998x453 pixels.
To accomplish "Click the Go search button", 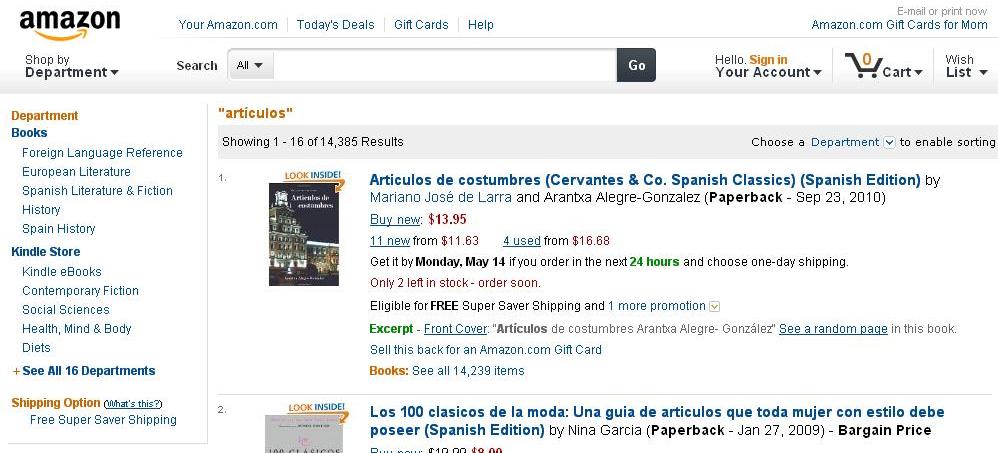I will [x=636, y=65].
